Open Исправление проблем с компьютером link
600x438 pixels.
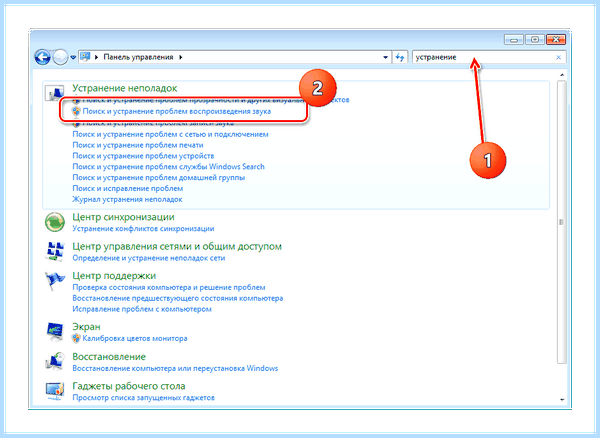(x=142, y=309)
